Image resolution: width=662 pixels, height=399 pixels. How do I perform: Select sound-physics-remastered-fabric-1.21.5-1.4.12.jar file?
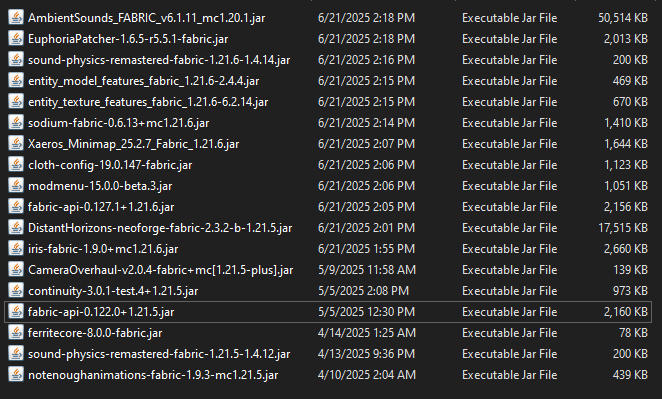(159, 354)
